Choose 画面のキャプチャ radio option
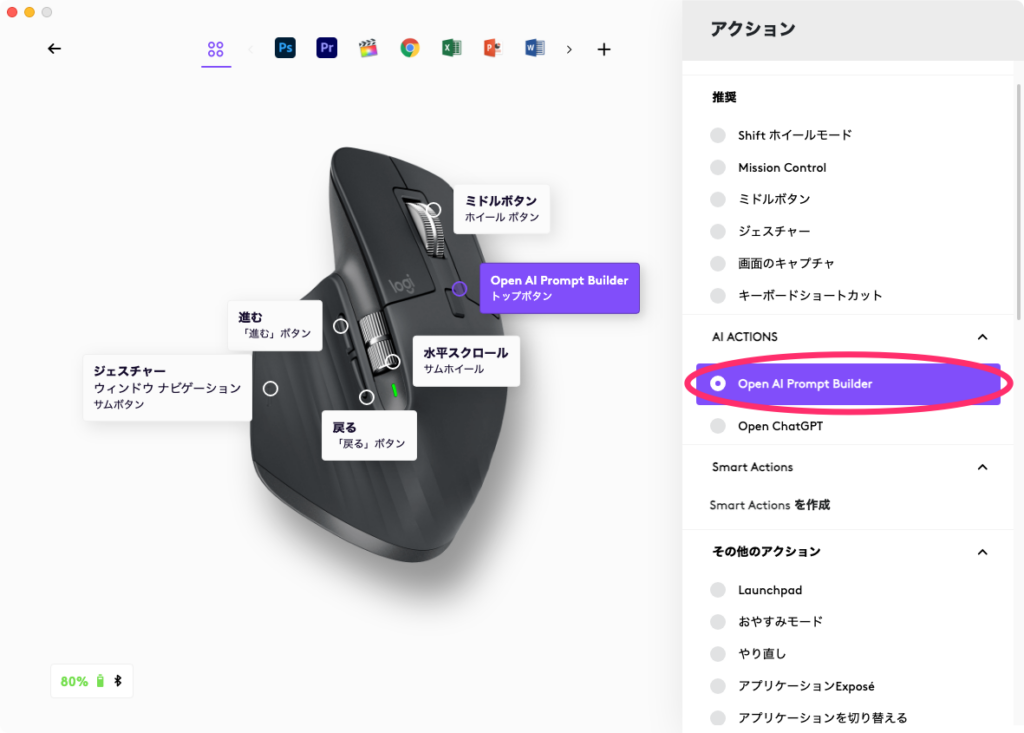This screenshot has width=1024, height=733. [718, 263]
